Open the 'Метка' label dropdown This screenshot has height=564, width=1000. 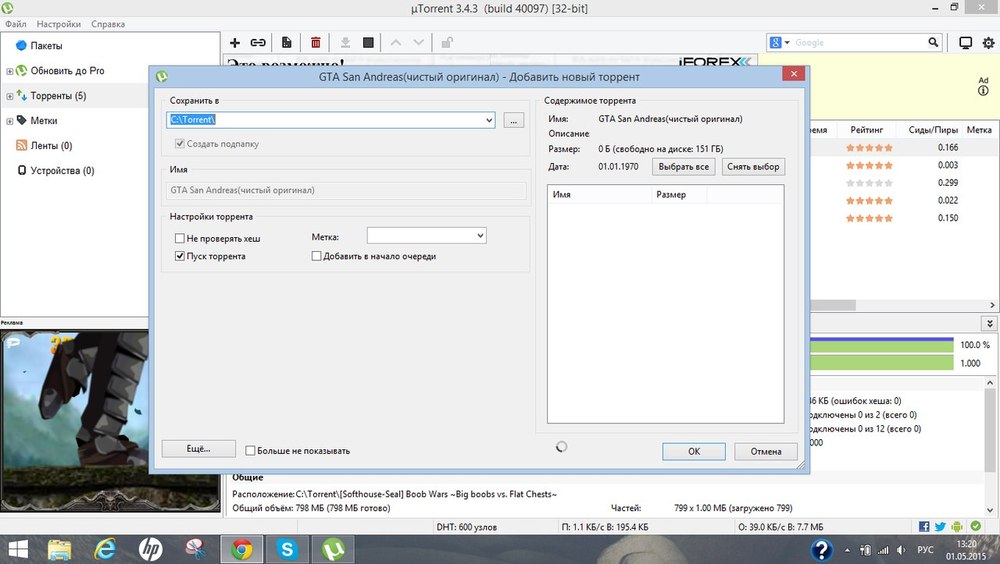coord(480,235)
